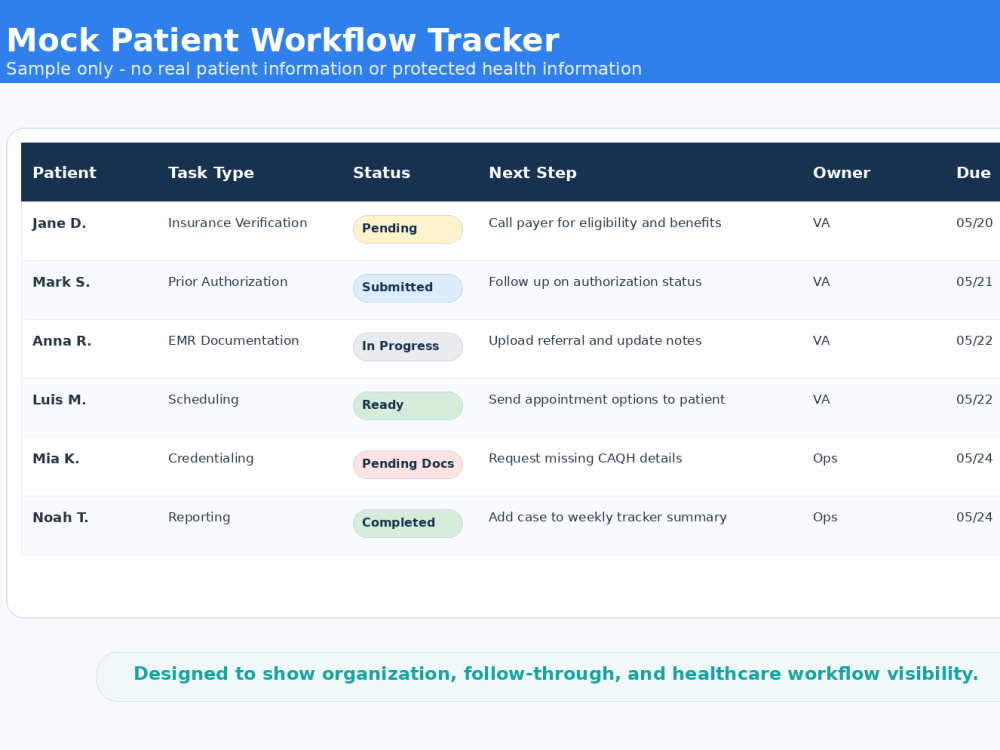Click the EMR Documentation task type cell
This screenshot has width=1000, height=750.
[233, 341]
